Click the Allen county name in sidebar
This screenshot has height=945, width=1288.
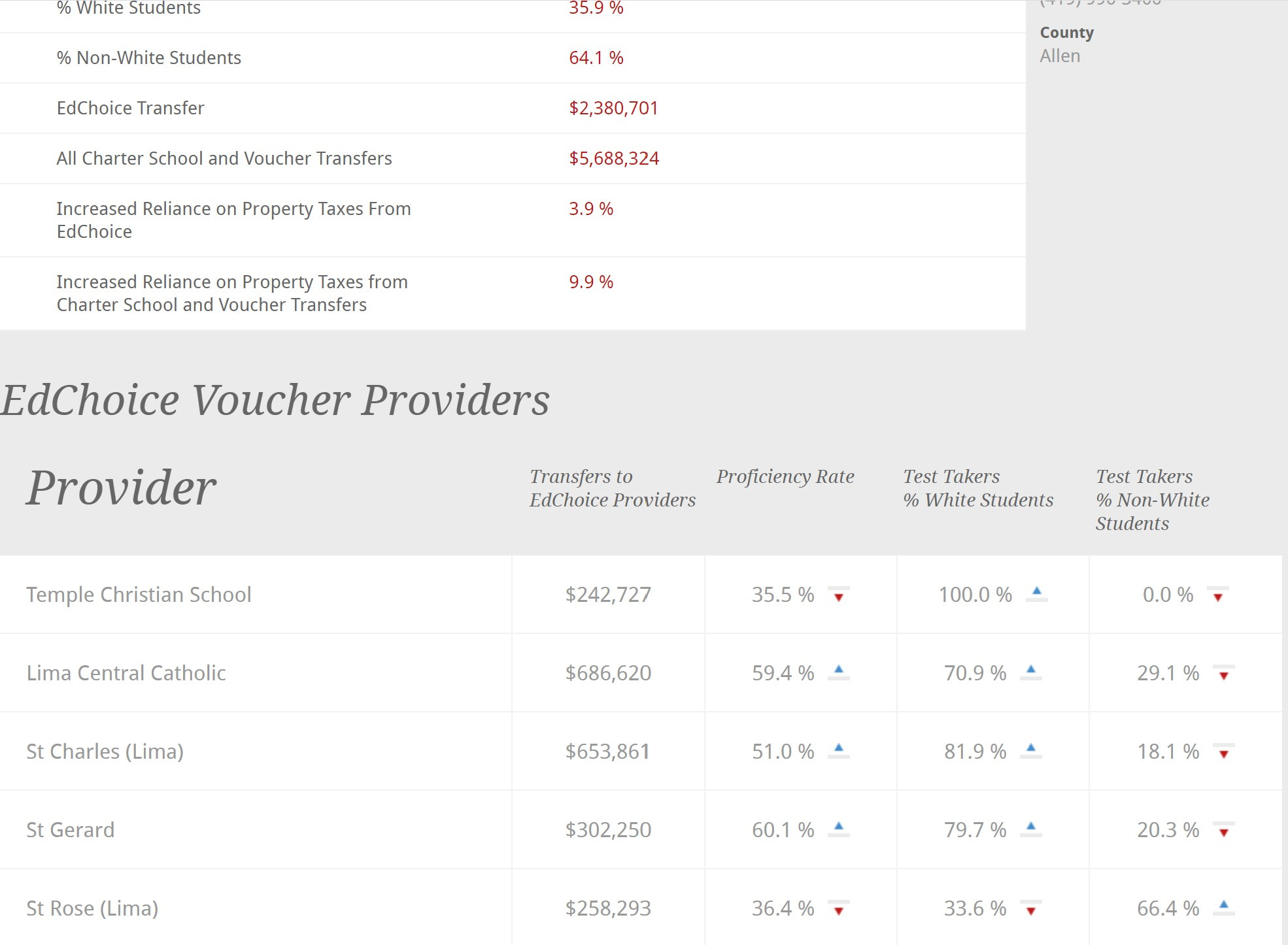(x=1060, y=56)
